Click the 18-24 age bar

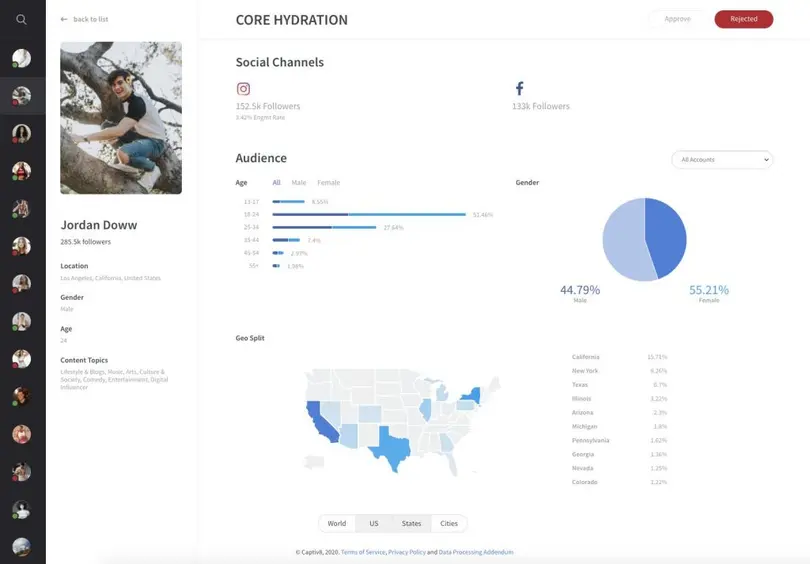pos(369,214)
